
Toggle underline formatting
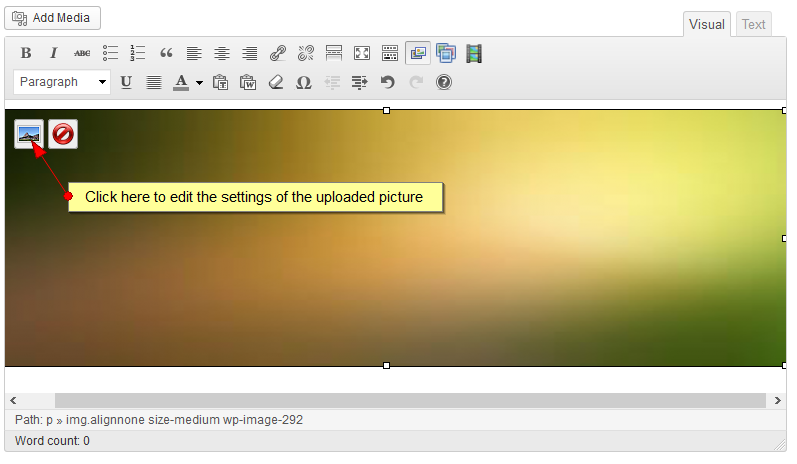tap(126, 82)
